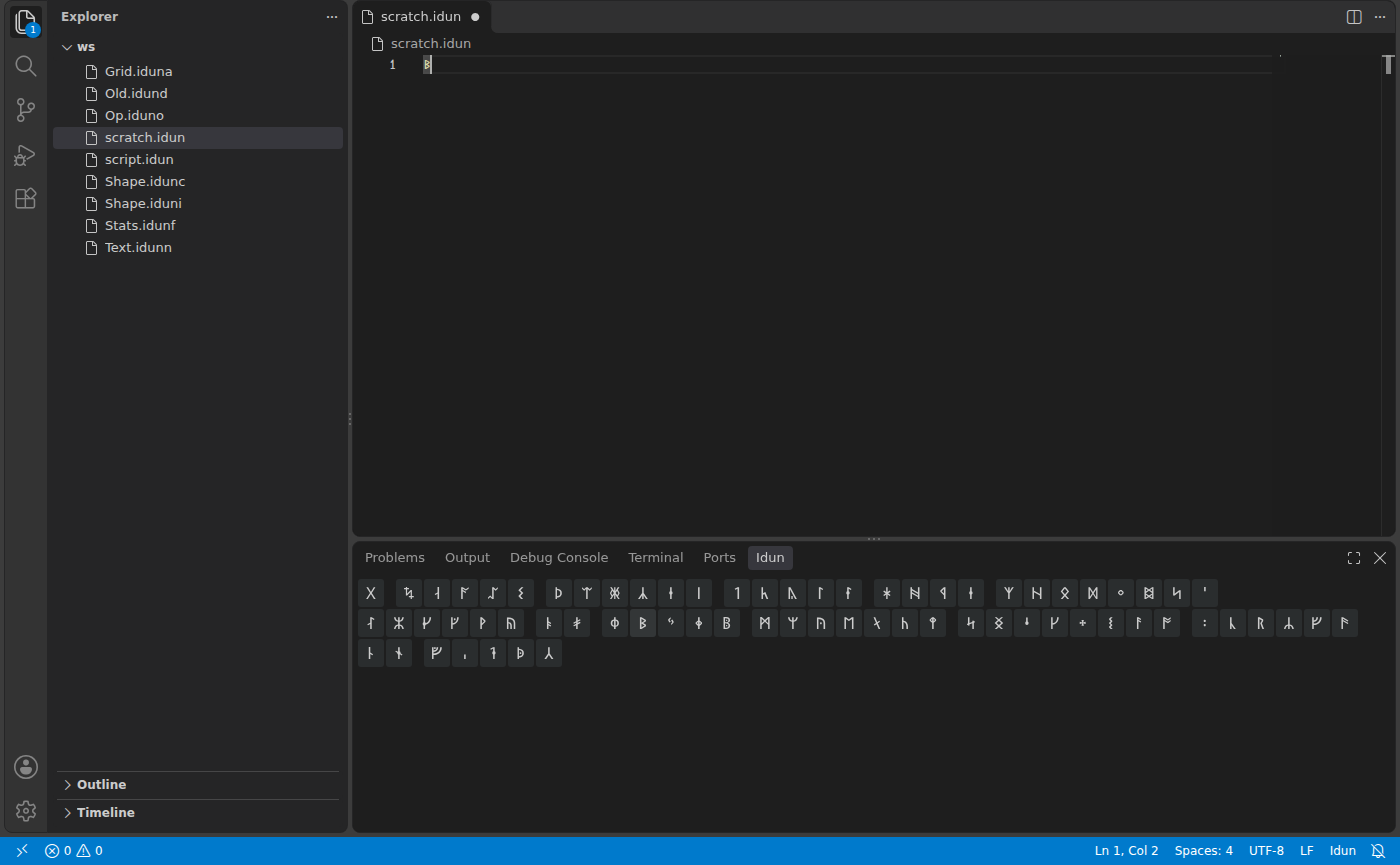Expand the Outline section

click(198, 785)
